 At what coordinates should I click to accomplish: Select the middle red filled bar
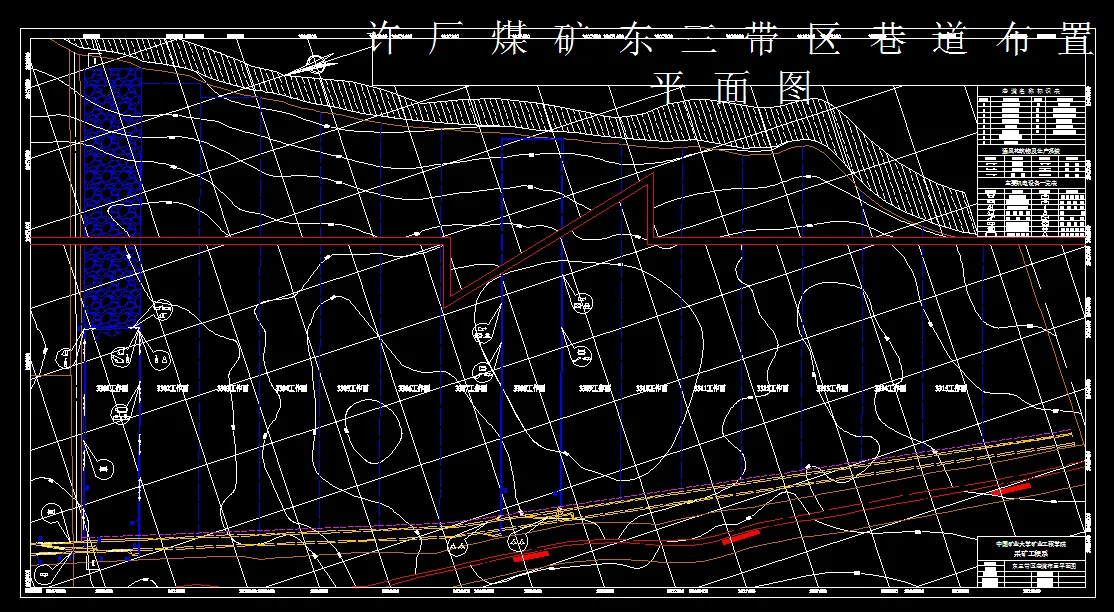tap(740, 536)
